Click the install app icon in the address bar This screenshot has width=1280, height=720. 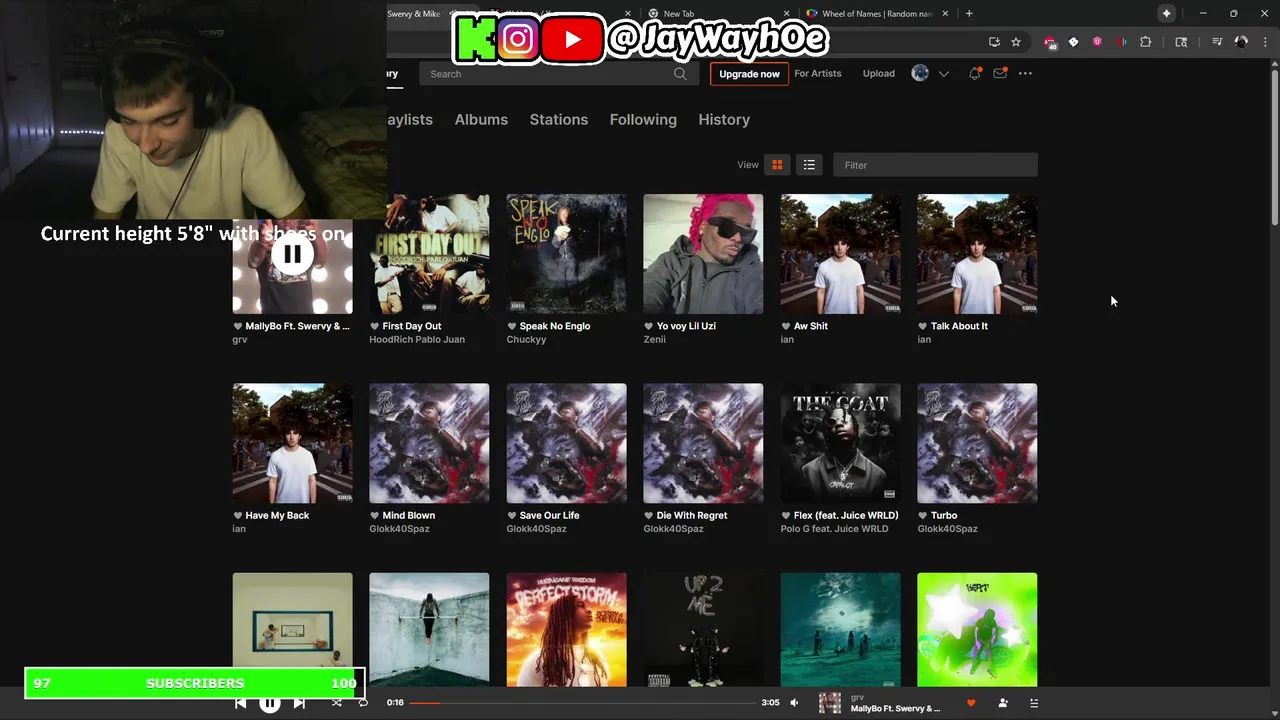point(994,42)
